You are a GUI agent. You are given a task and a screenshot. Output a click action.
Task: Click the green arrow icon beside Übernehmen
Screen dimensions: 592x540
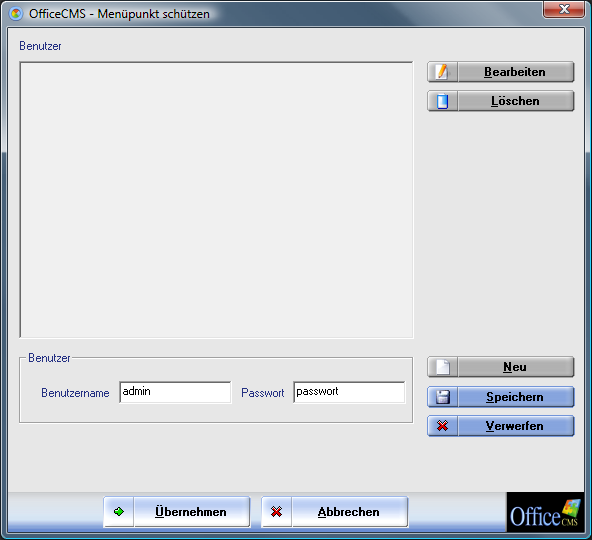coord(119,512)
